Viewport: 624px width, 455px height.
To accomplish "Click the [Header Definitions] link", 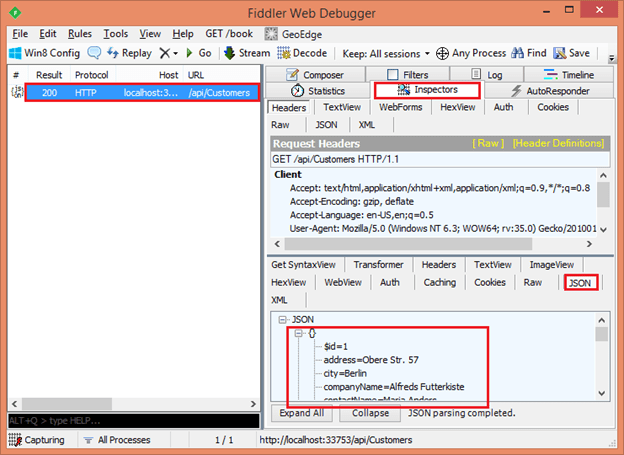I will click(x=558, y=143).
